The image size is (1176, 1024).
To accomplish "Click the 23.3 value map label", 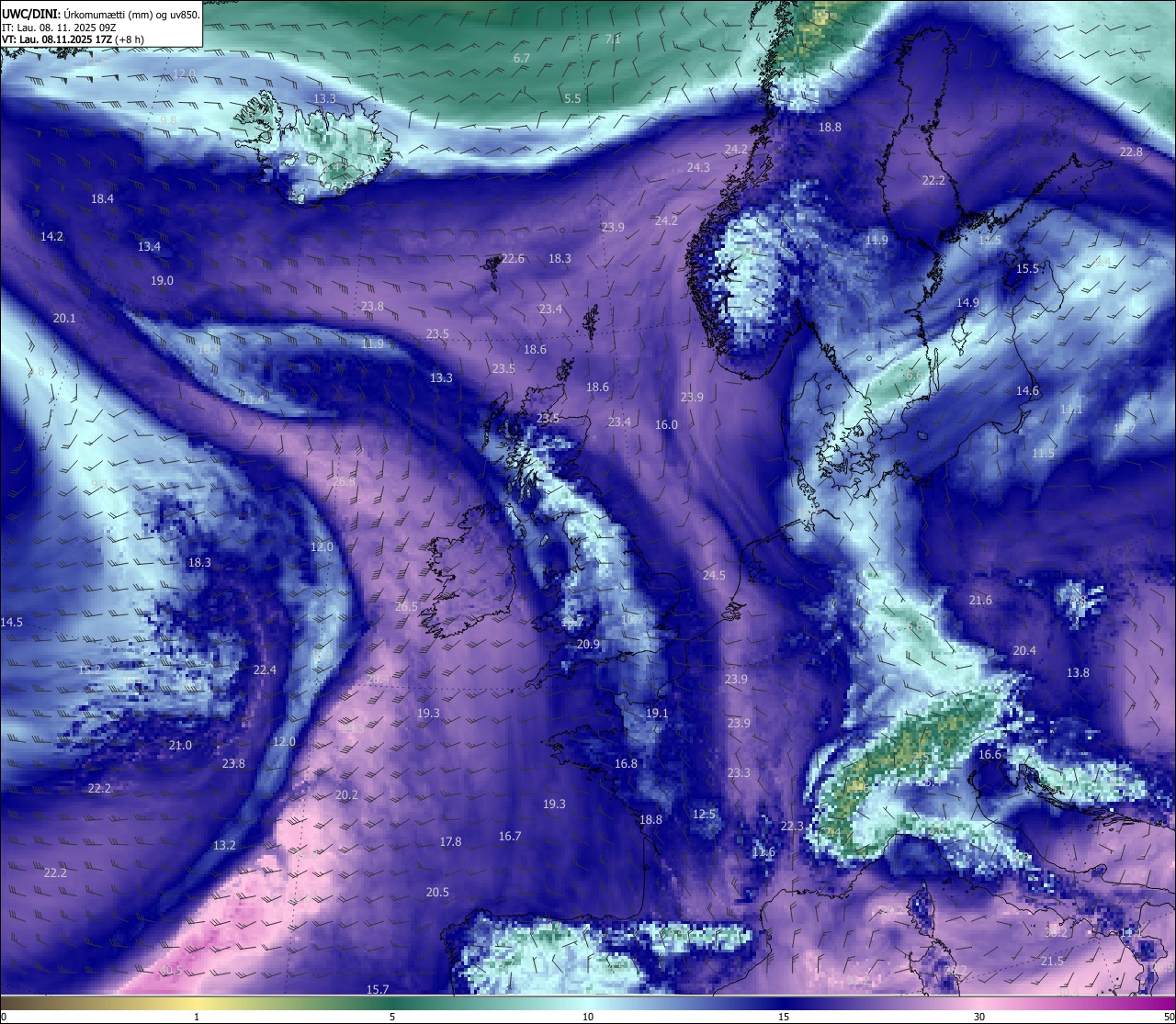I will 738,772.
